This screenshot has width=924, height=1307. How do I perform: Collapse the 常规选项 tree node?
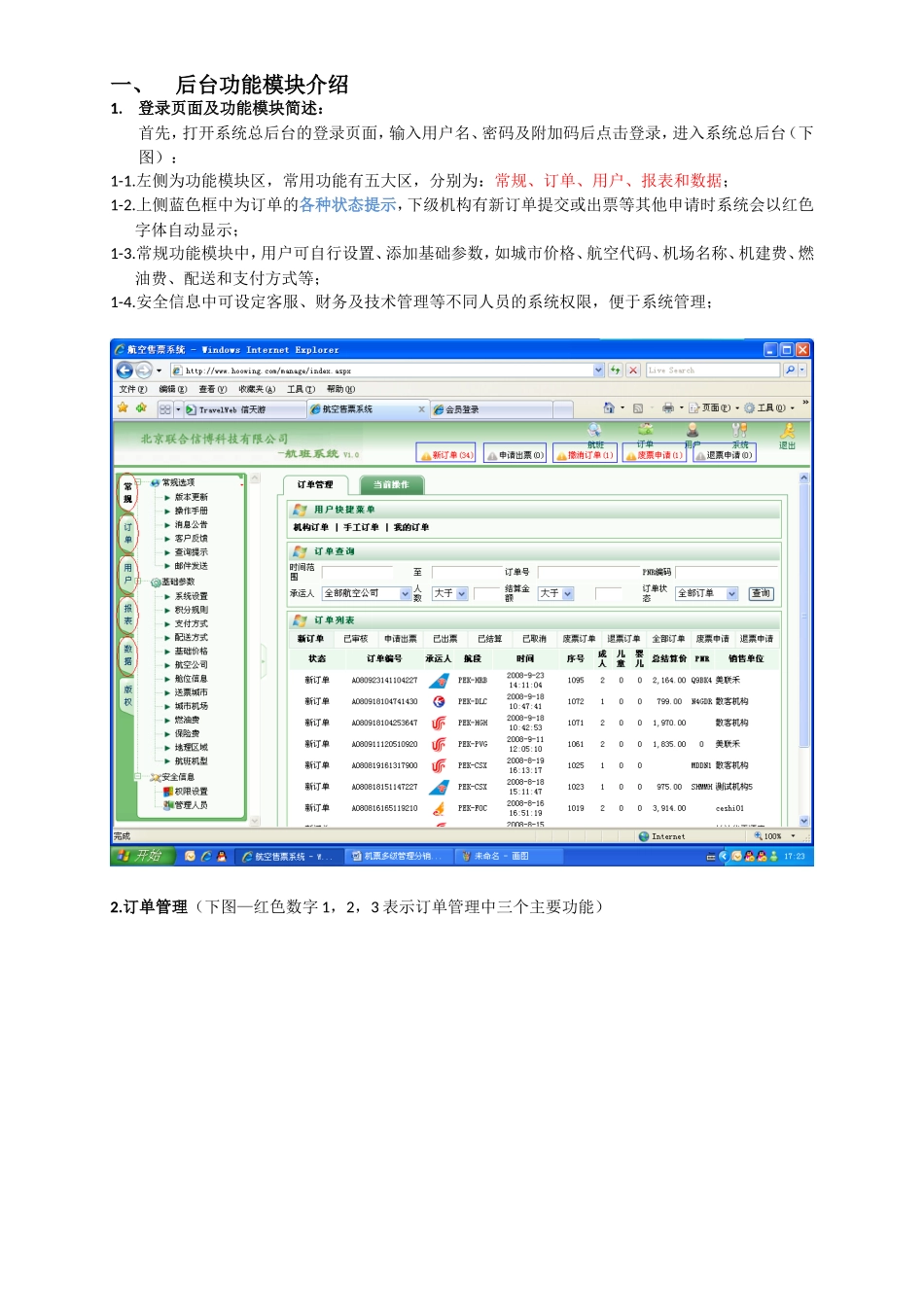140,482
